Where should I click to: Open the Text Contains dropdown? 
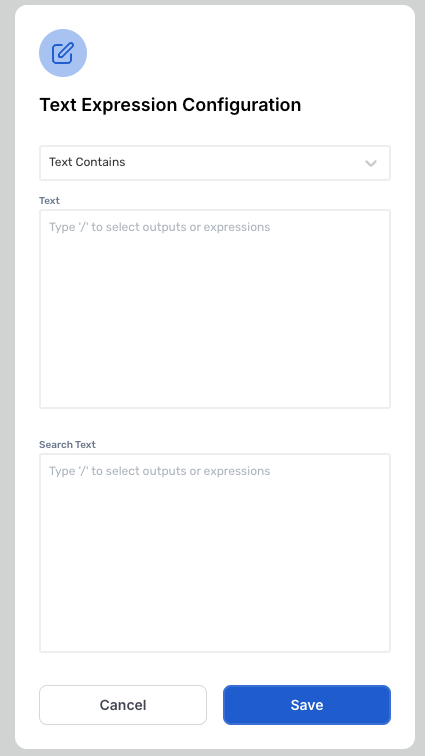(215, 163)
